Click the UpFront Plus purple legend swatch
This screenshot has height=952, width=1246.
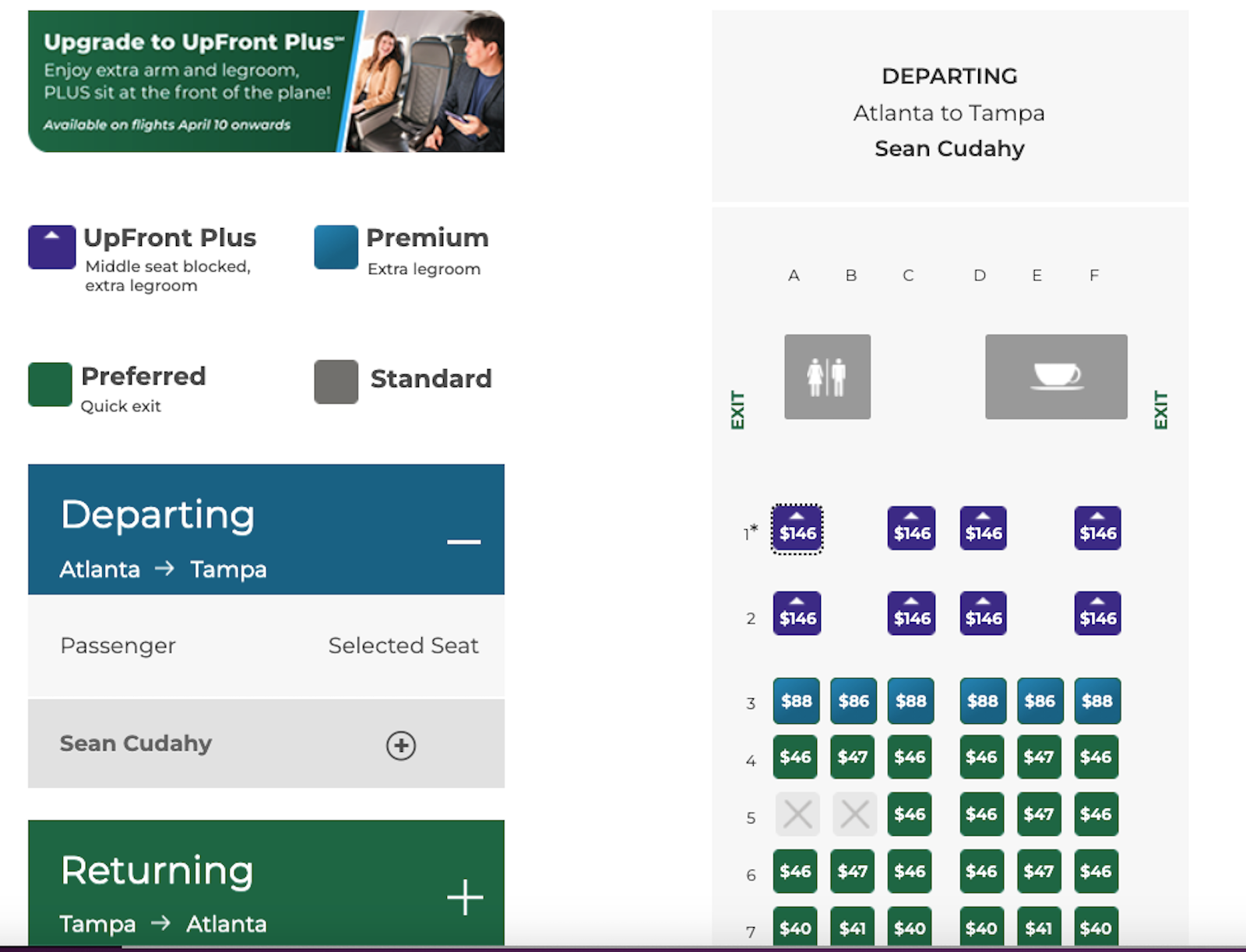tap(52, 247)
